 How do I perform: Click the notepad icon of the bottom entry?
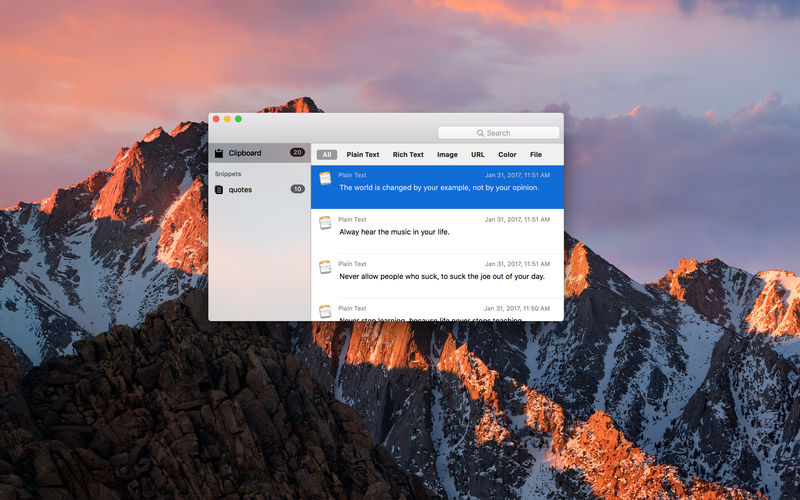325,311
